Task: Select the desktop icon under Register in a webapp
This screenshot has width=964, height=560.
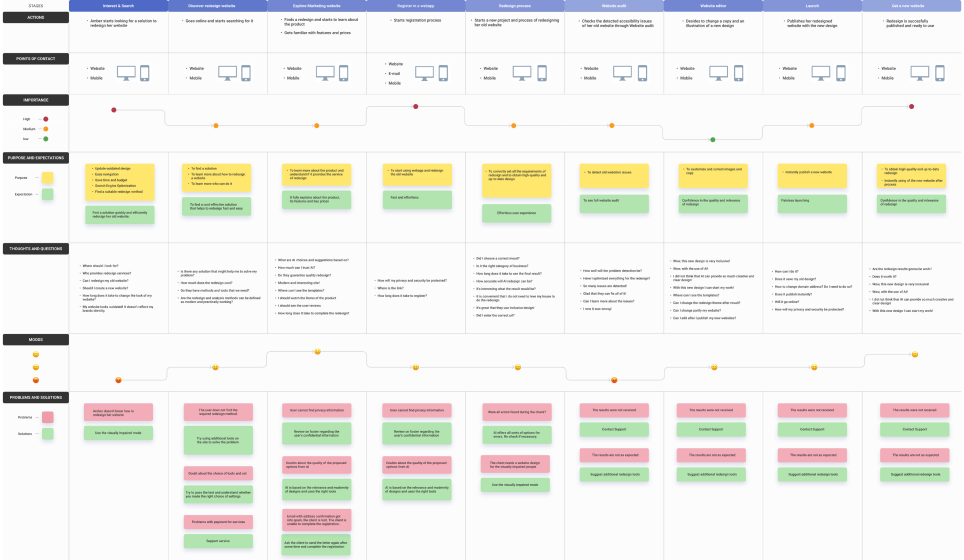Action: click(x=424, y=73)
